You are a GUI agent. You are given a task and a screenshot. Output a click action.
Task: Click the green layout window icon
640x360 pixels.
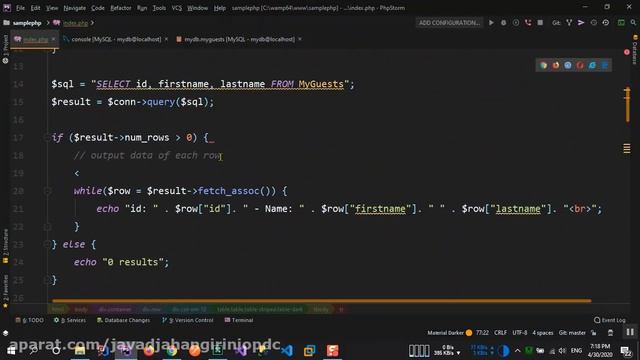[x=621, y=23]
